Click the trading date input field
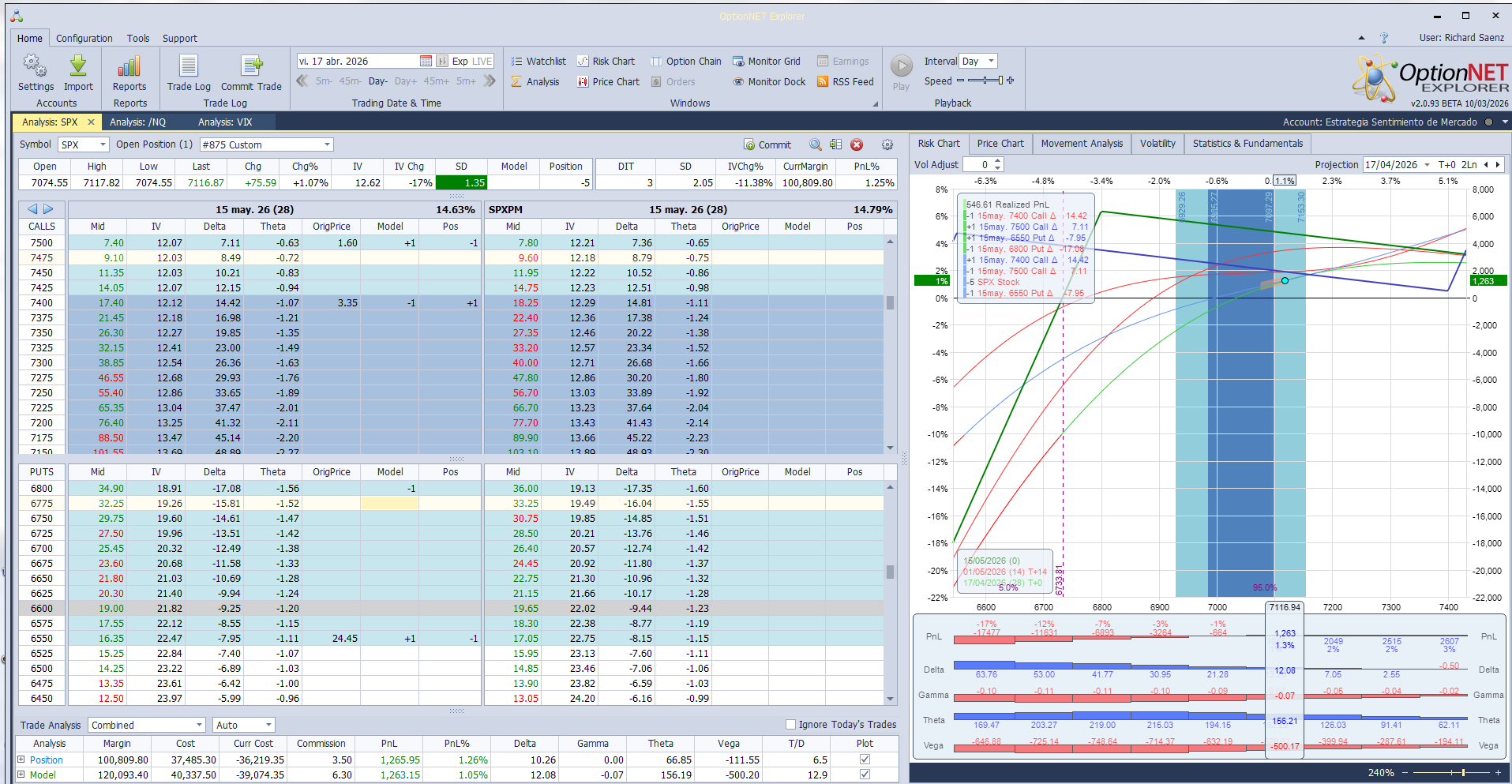 click(x=357, y=62)
